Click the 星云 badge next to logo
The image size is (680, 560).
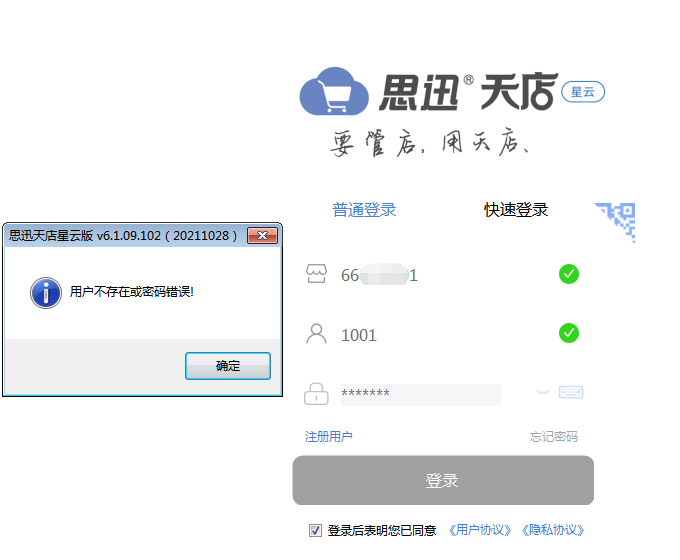click(583, 92)
